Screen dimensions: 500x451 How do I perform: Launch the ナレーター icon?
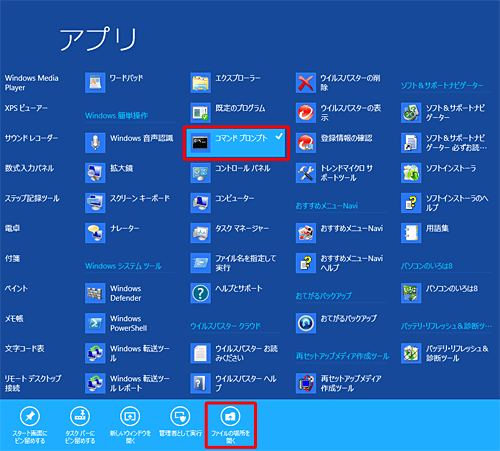point(95,233)
